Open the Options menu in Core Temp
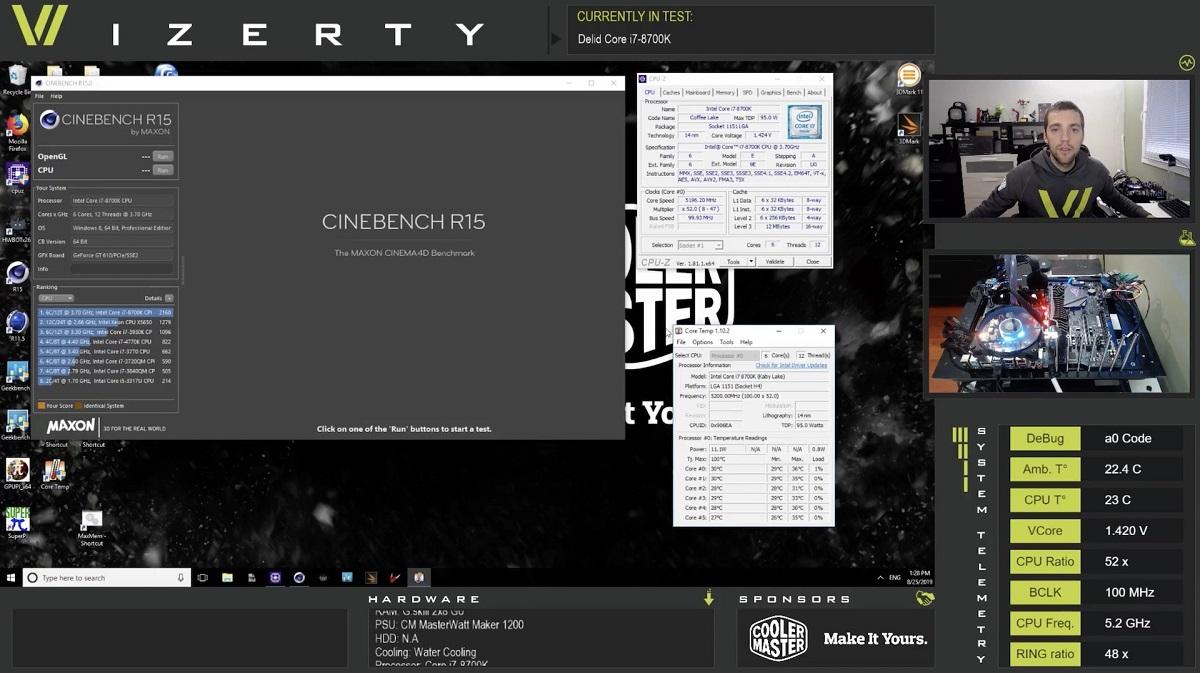Image resolution: width=1200 pixels, height=673 pixels. point(703,342)
